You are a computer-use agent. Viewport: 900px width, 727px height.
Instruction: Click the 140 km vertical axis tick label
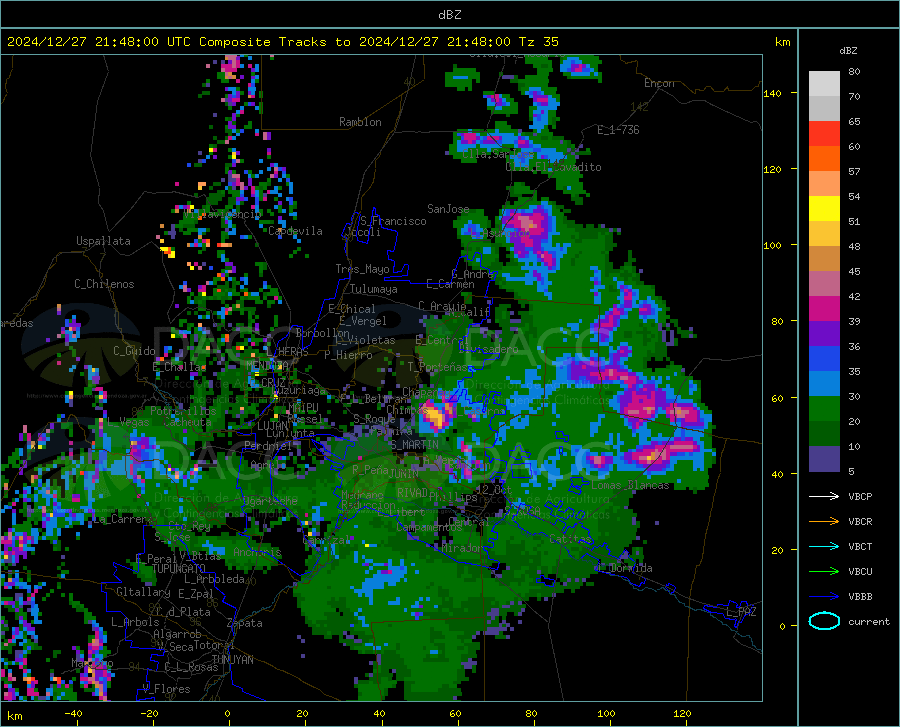point(772,94)
